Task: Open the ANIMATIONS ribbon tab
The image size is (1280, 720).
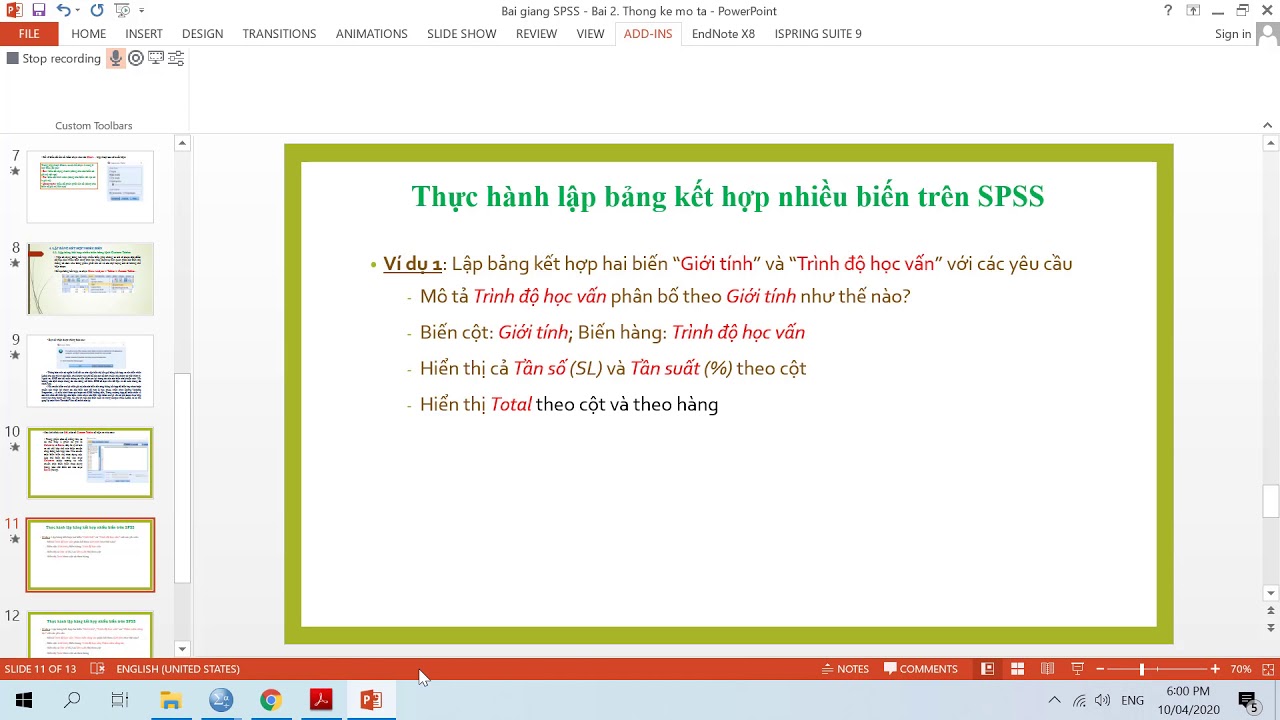Action: tap(371, 34)
